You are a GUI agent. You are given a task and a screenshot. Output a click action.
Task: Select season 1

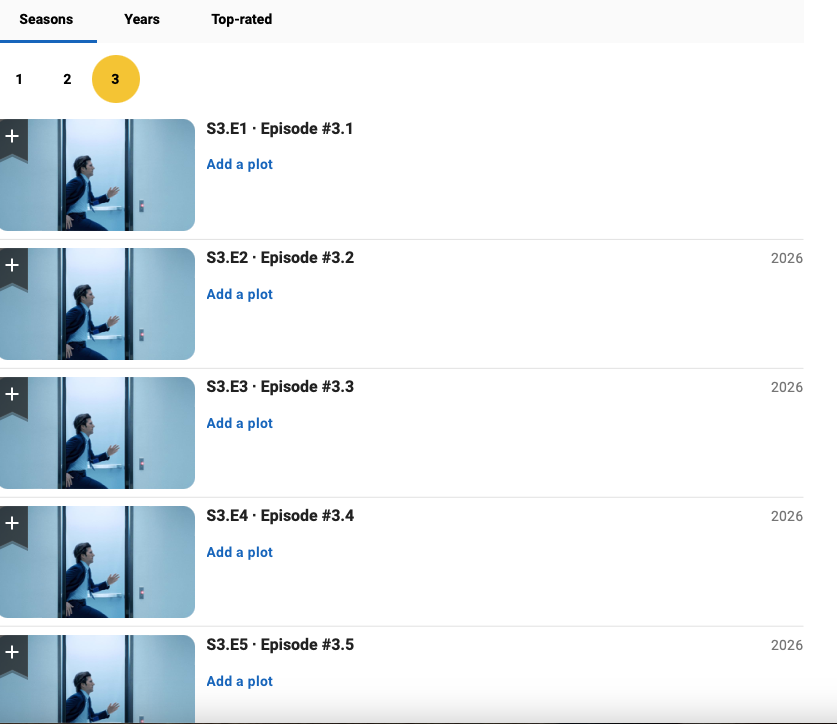[x=19, y=79]
